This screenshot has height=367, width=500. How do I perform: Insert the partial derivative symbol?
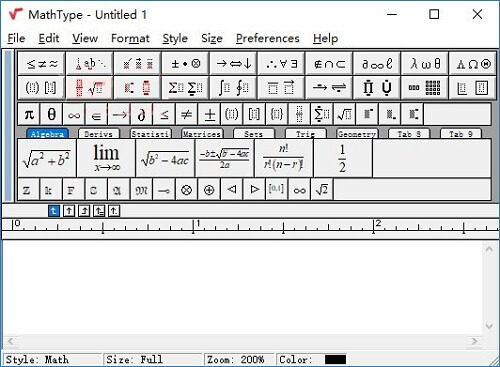(142, 114)
